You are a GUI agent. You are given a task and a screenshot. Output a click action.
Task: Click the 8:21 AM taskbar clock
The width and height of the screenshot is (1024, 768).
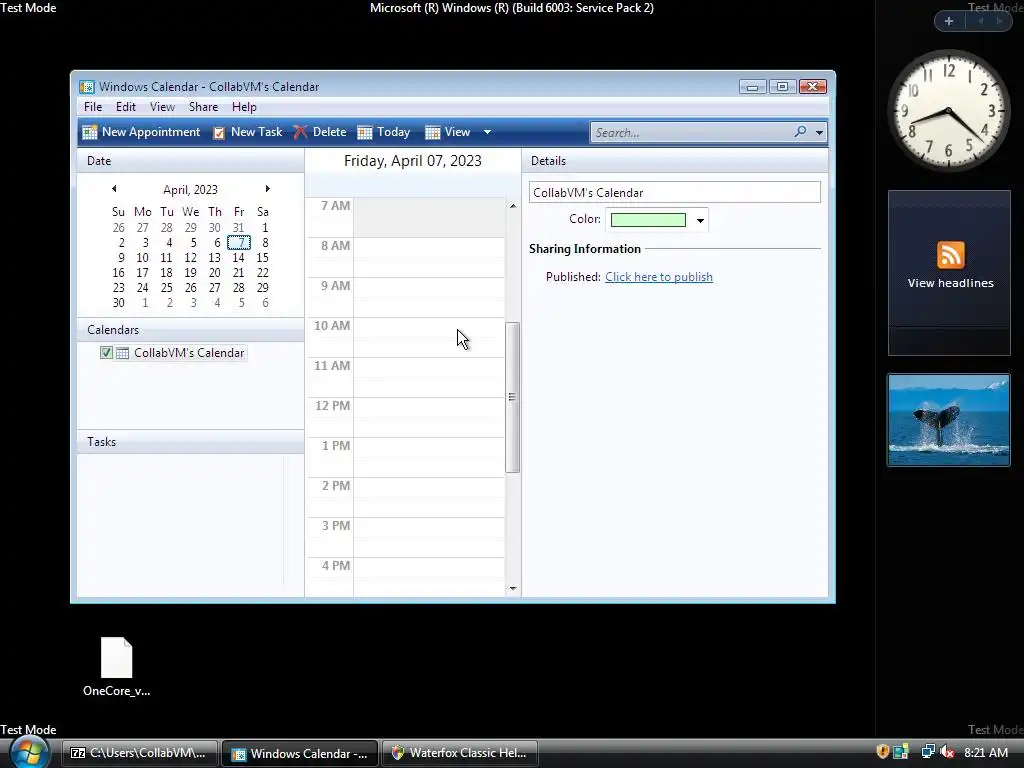click(x=985, y=752)
